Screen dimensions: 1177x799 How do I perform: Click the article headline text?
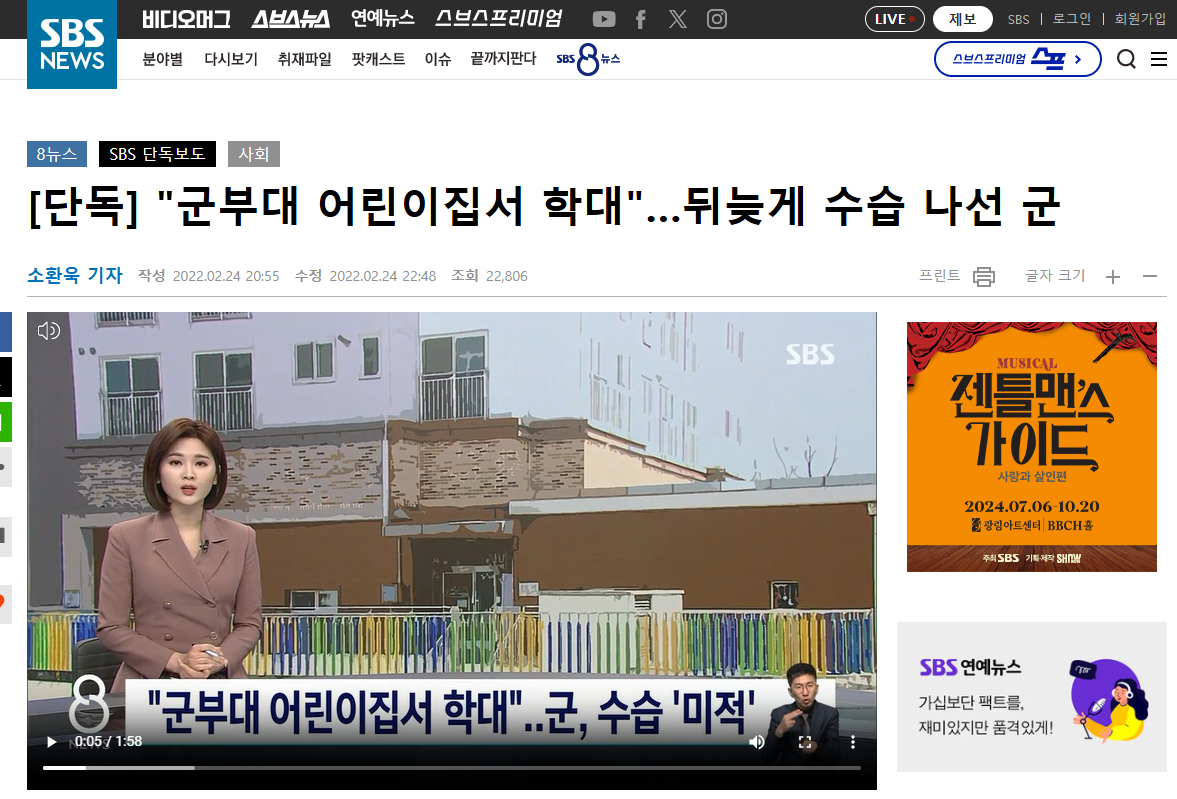[x=544, y=207]
